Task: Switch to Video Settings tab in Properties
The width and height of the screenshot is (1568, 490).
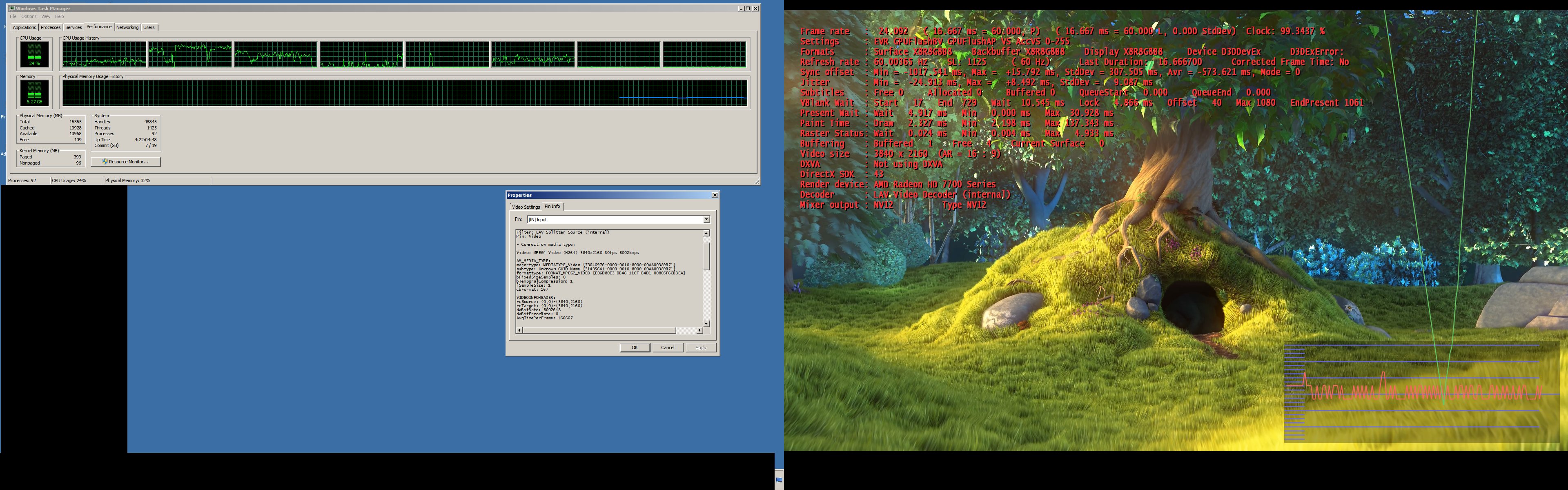Action: 525,207
